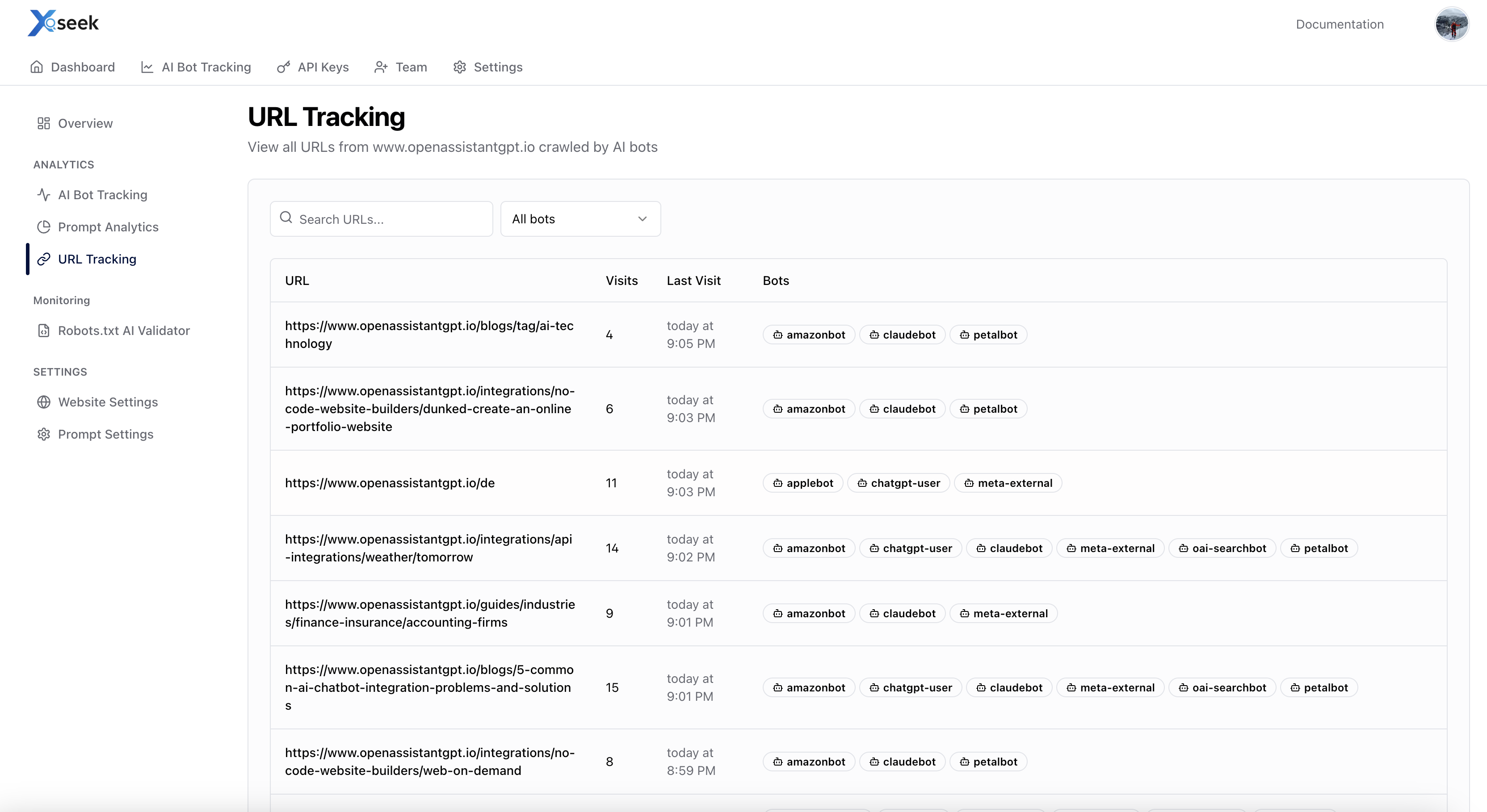Open the All bots filter dropdown
1487x812 pixels.
tap(580, 219)
